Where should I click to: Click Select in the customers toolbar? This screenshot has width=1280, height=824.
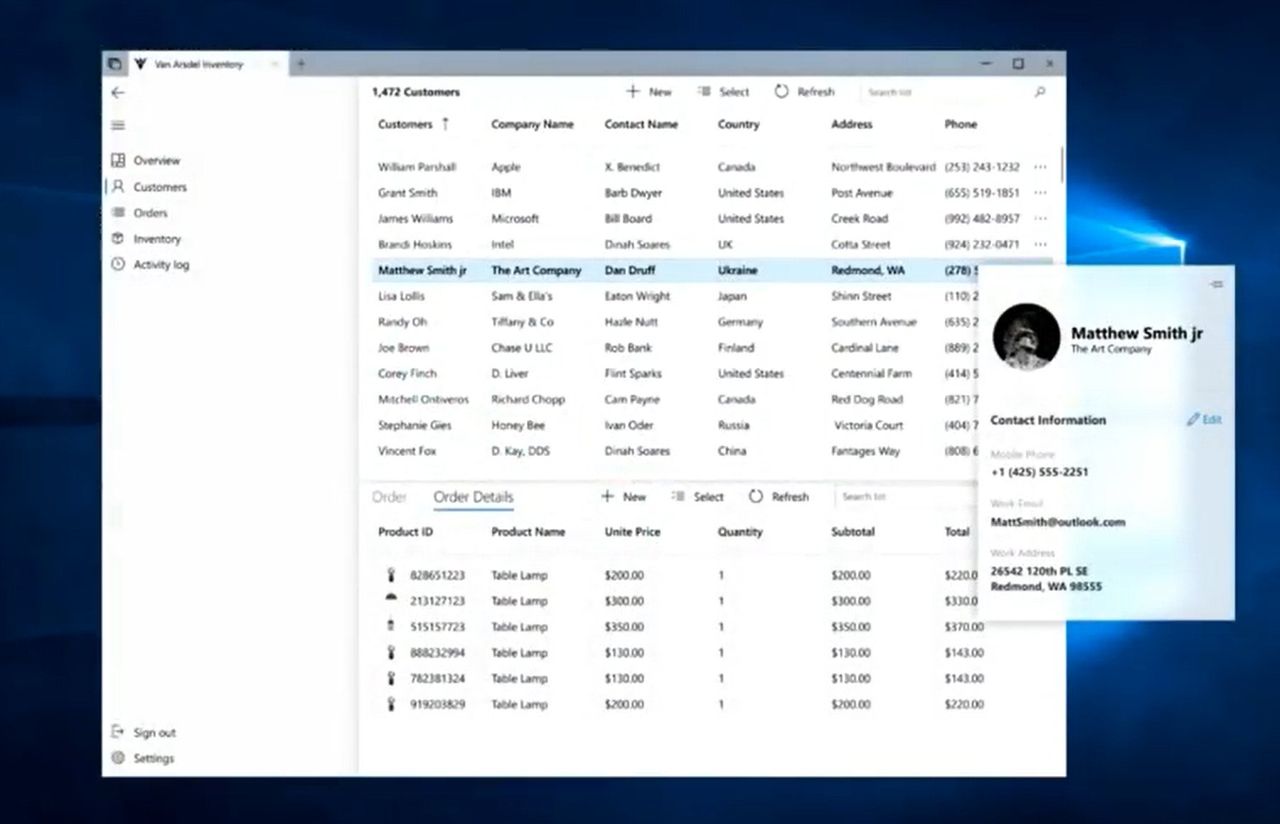723,92
